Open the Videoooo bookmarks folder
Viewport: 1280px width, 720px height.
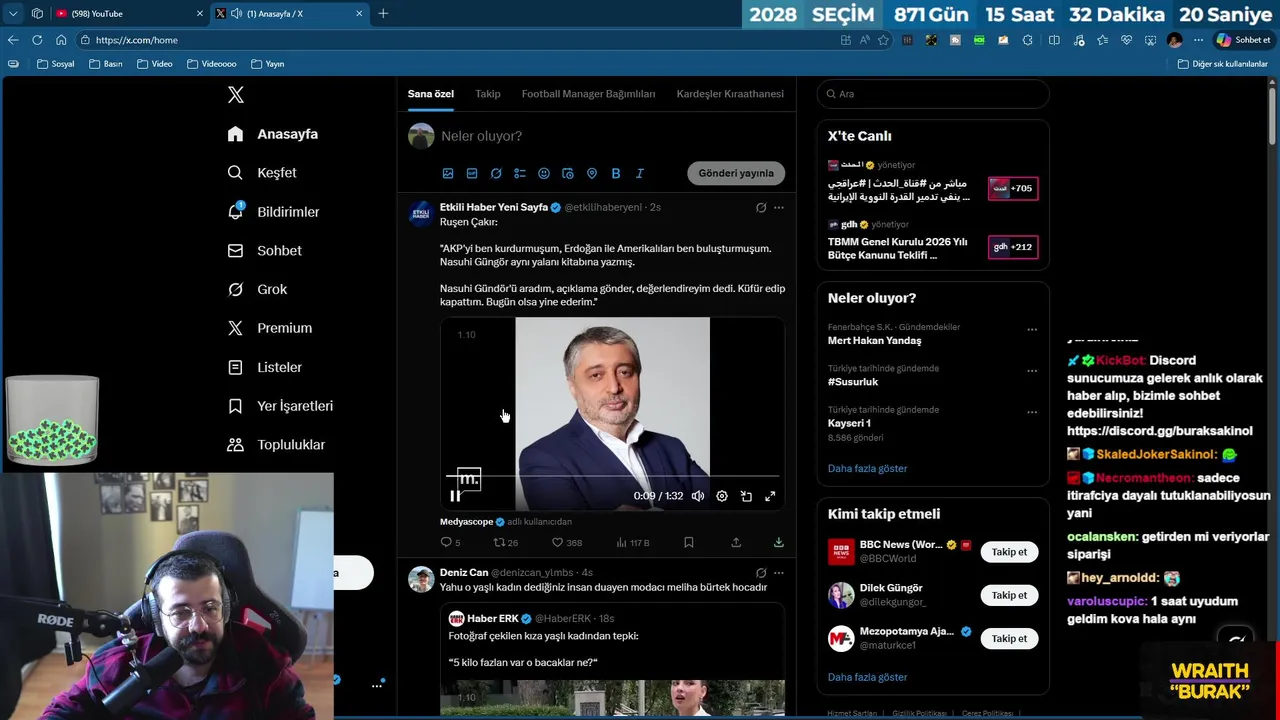211,64
